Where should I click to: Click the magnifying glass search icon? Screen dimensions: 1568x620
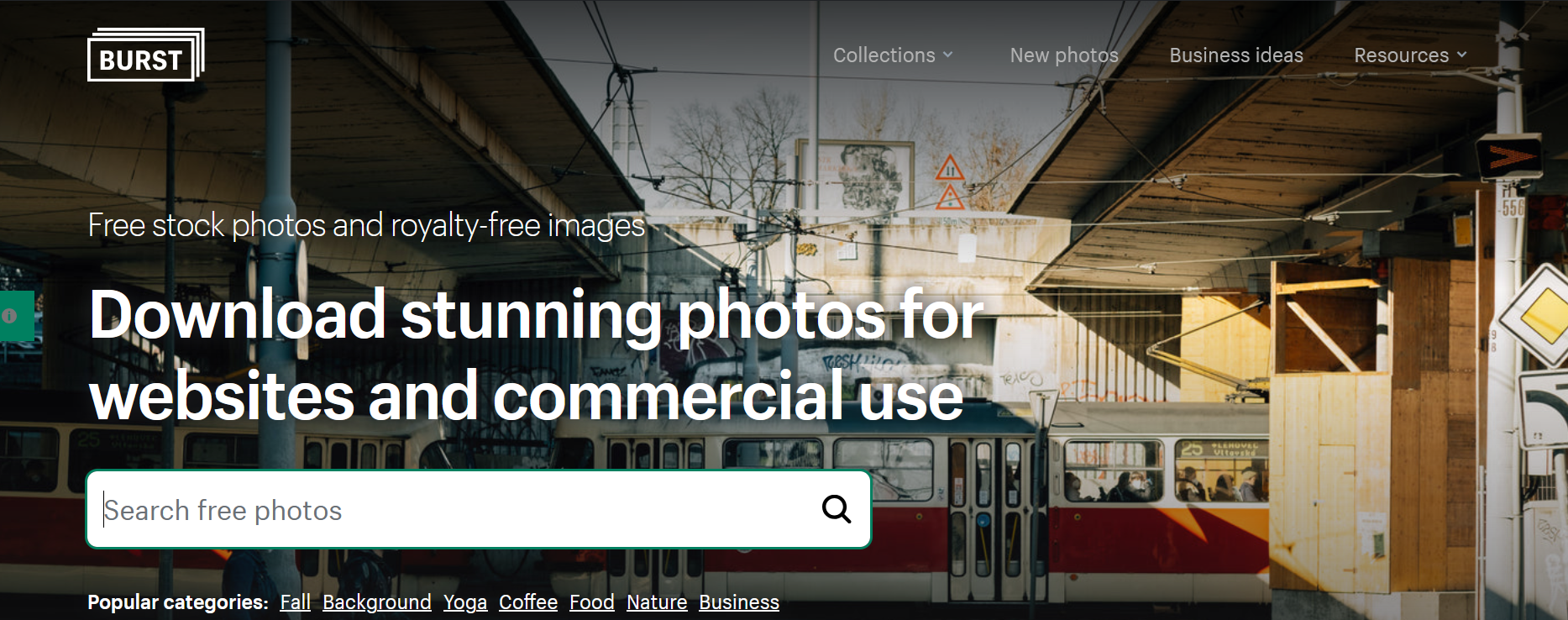[x=836, y=509]
